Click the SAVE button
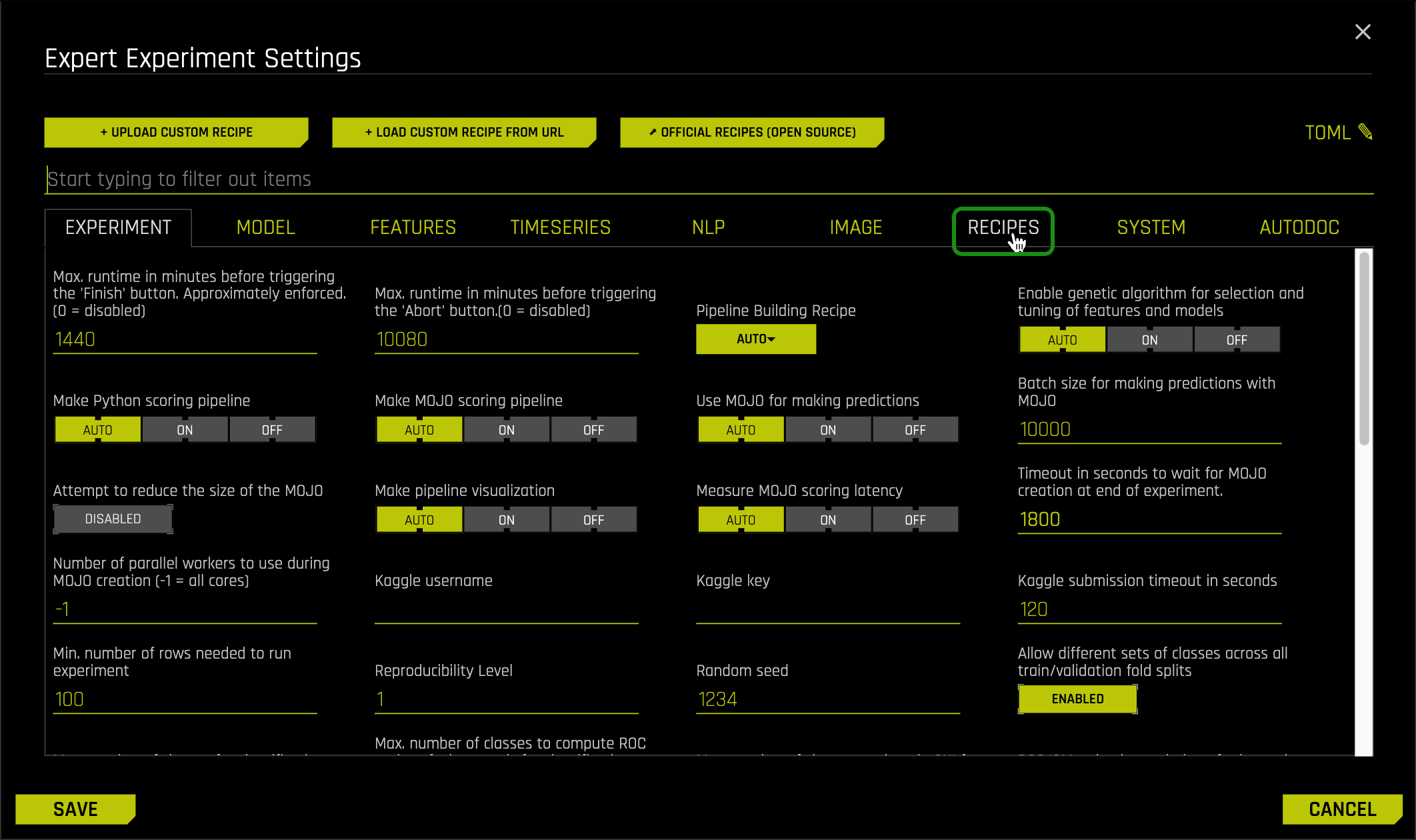Image resolution: width=1416 pixels, height=840 pixels. point(76,809)
